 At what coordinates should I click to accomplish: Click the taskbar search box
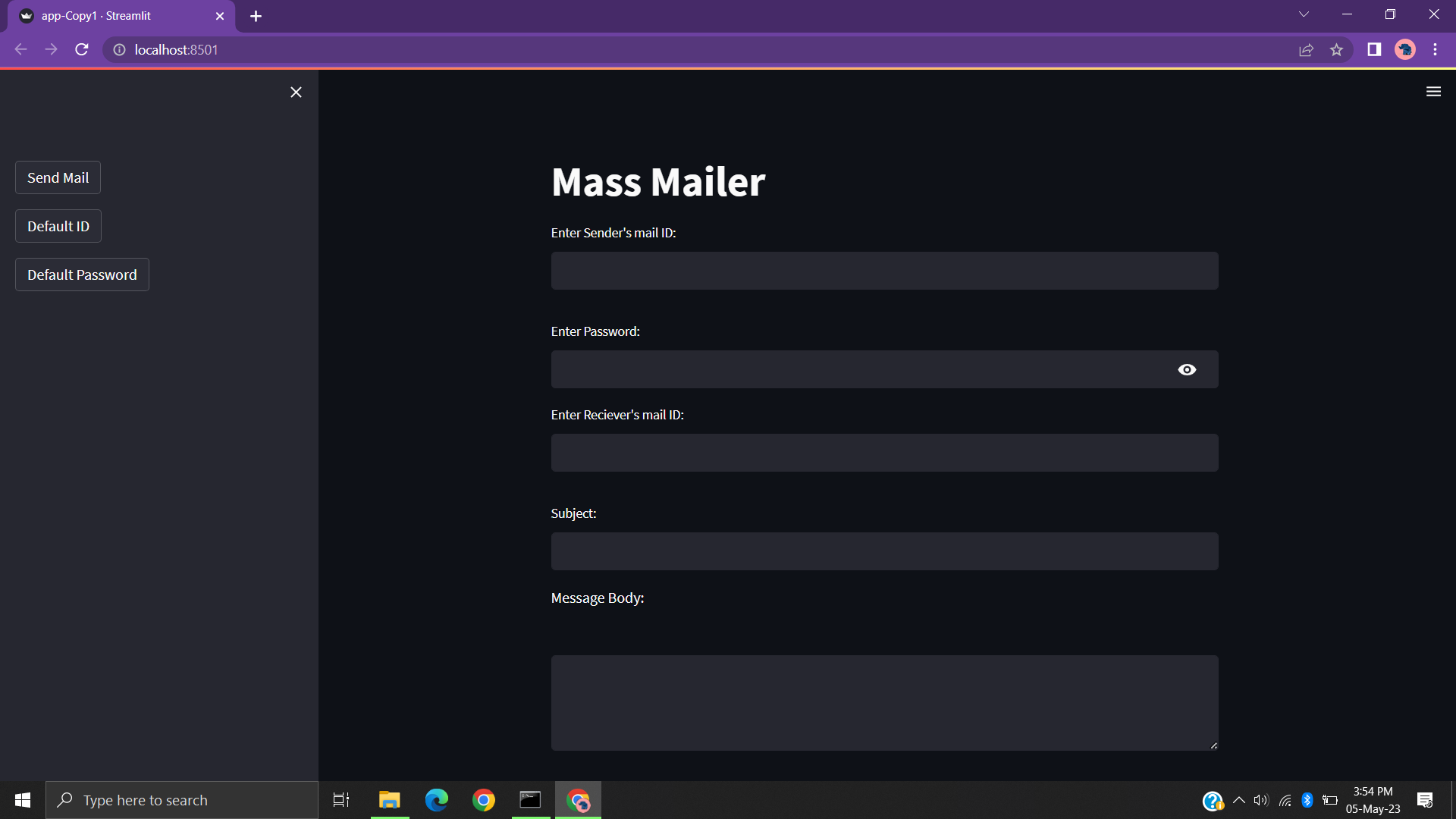pos(182,800)
